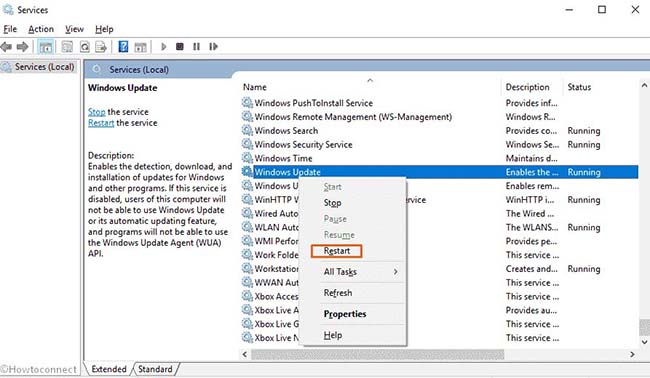Click gear icon beside Windows Remote Management
Screen dimensions: 650x378
(247, 116)
